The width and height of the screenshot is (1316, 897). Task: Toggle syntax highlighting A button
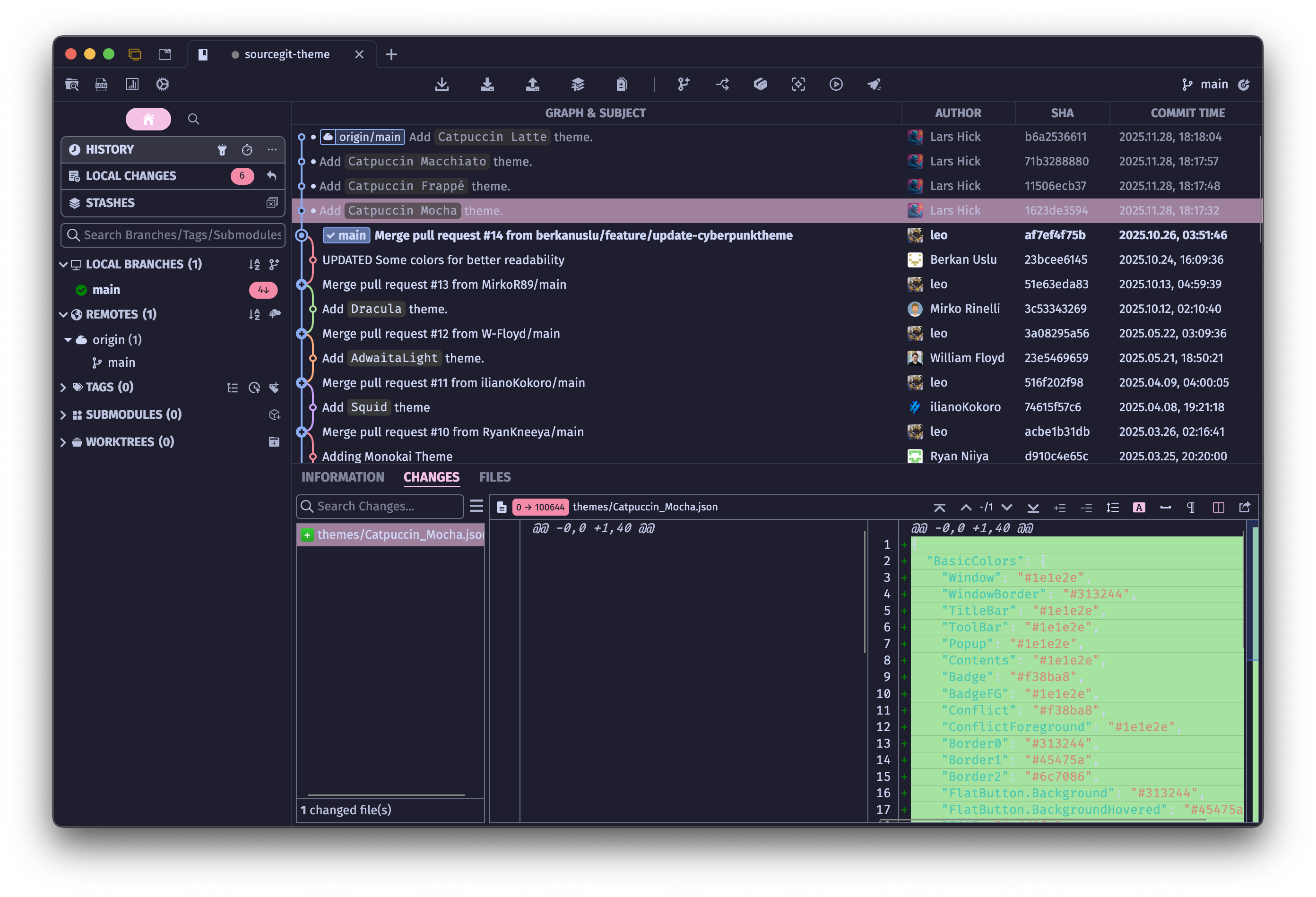[x=1139, y=507]
